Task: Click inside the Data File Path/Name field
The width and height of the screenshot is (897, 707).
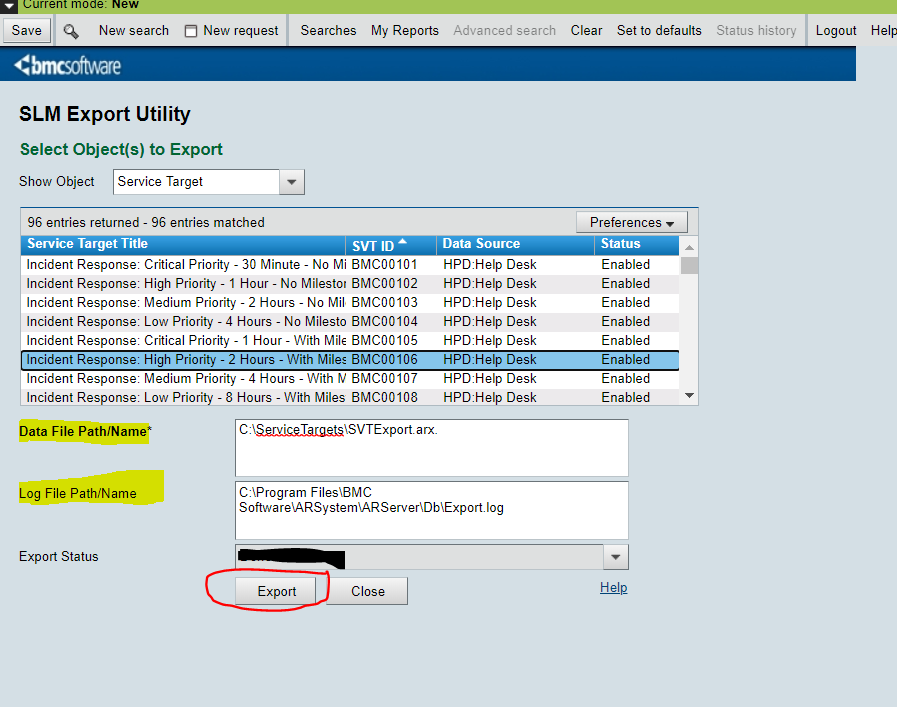Action: click(432, 447)
